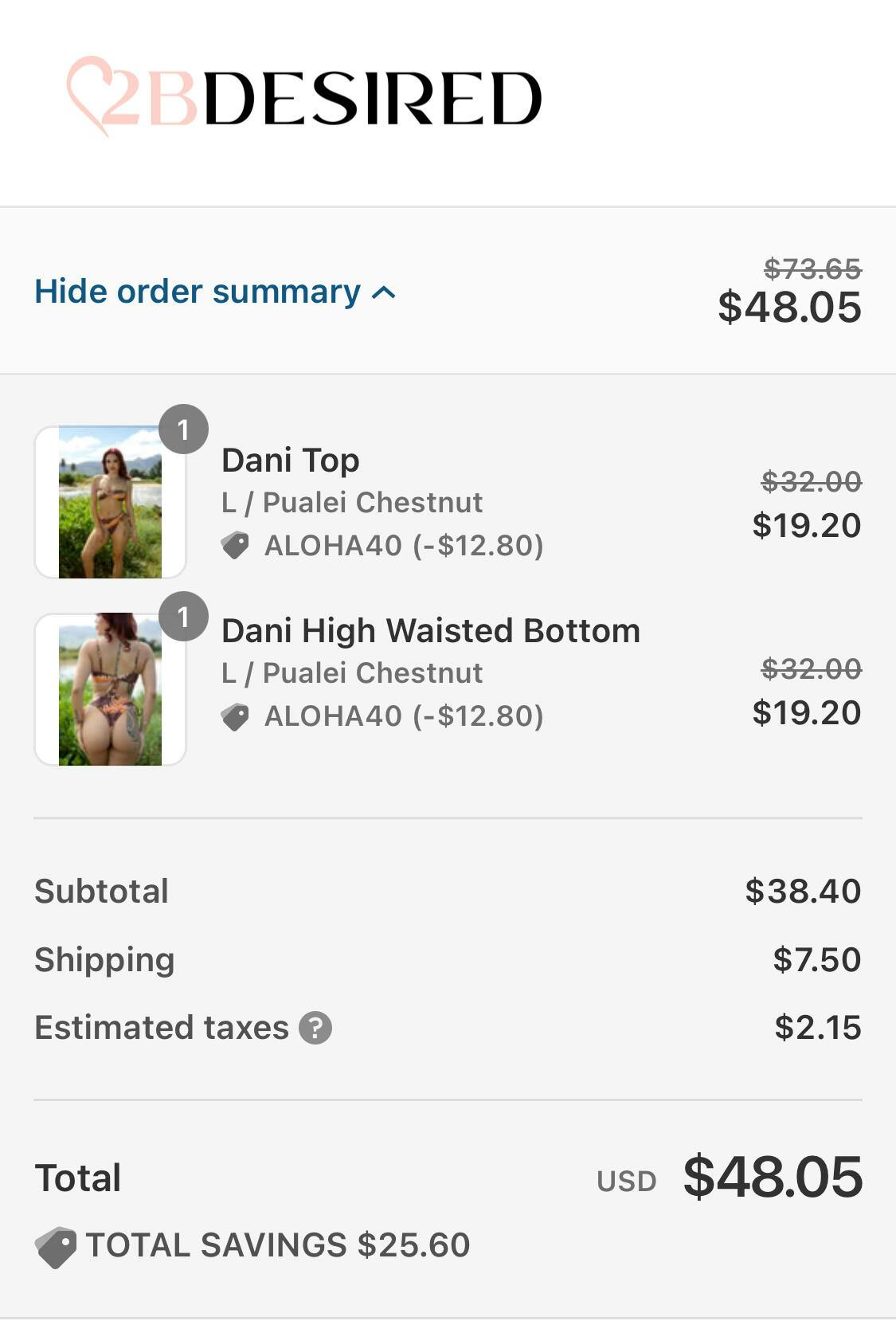Click the Shipping cost $7.50

pyautogui.click(x=817, y=960)
